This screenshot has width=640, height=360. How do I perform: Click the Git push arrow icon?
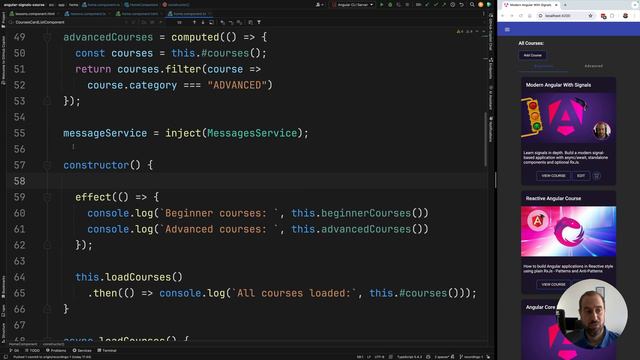coord(444,5)
